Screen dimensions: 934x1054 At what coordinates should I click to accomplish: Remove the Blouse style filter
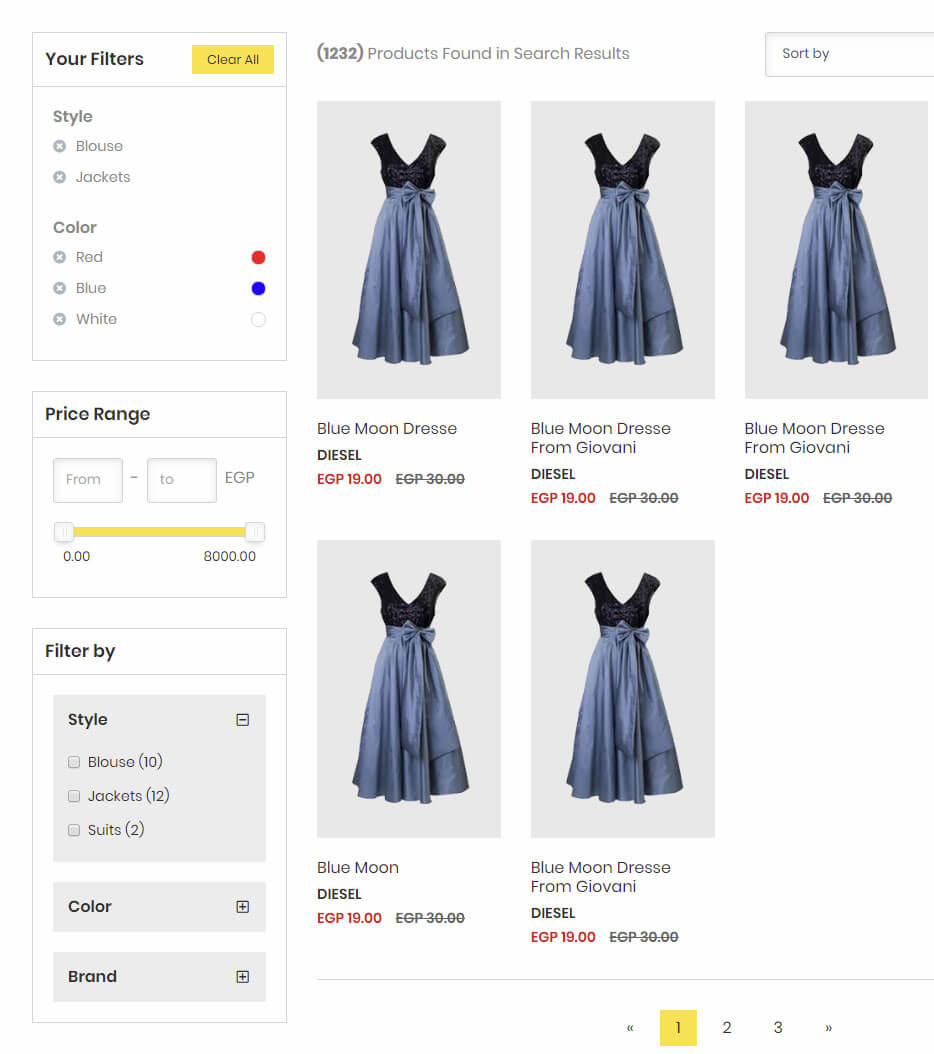pos(60,146)
